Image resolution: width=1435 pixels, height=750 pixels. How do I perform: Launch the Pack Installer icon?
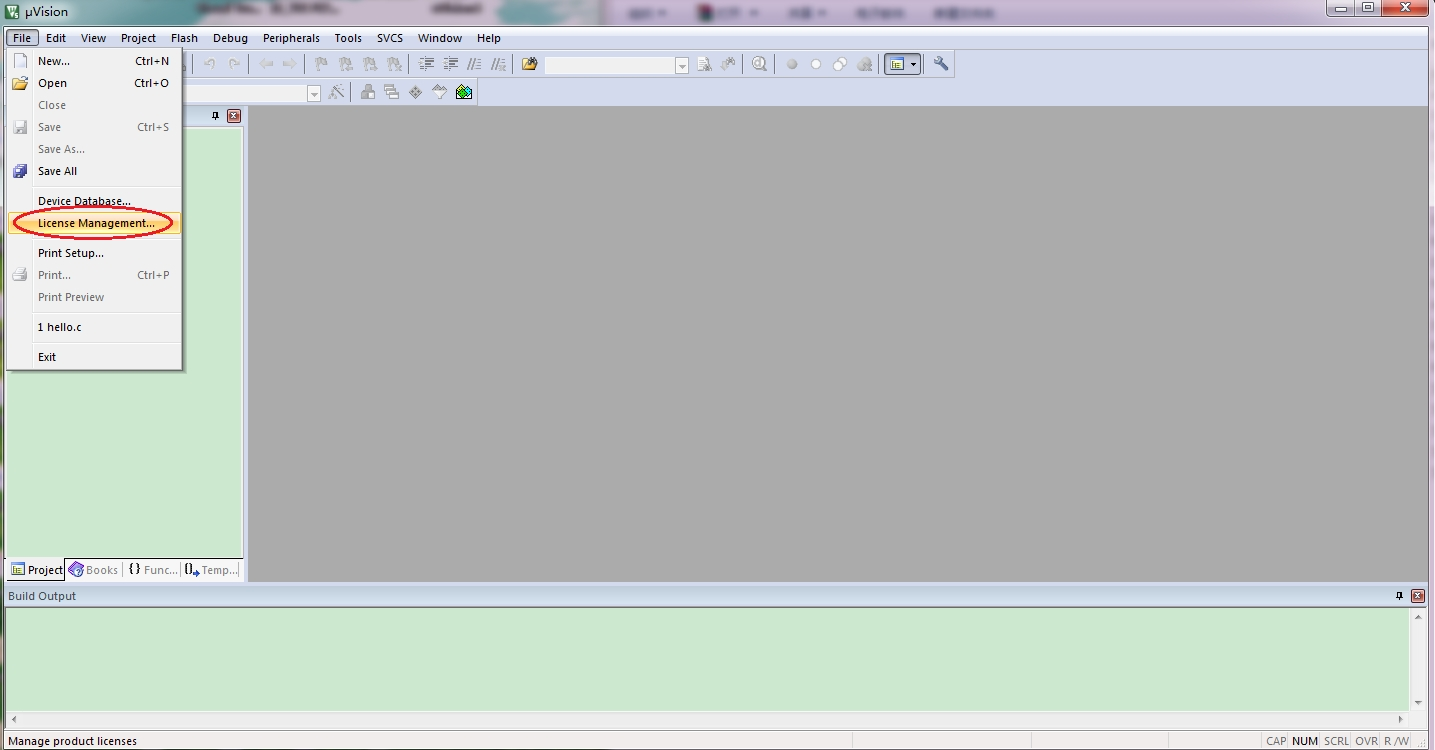464,92
